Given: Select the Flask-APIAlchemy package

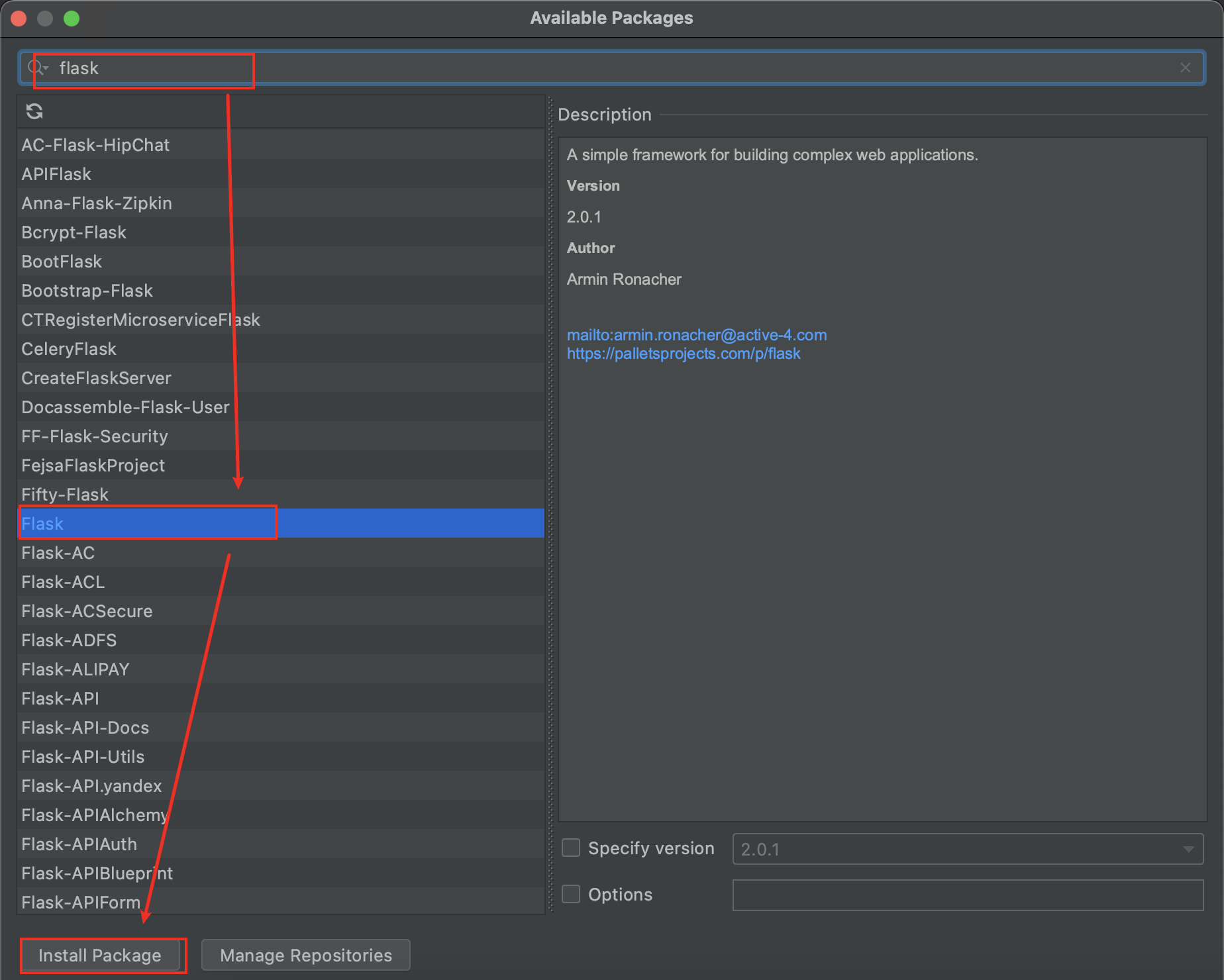Looking at the screenshot, I should pos(281,814).
